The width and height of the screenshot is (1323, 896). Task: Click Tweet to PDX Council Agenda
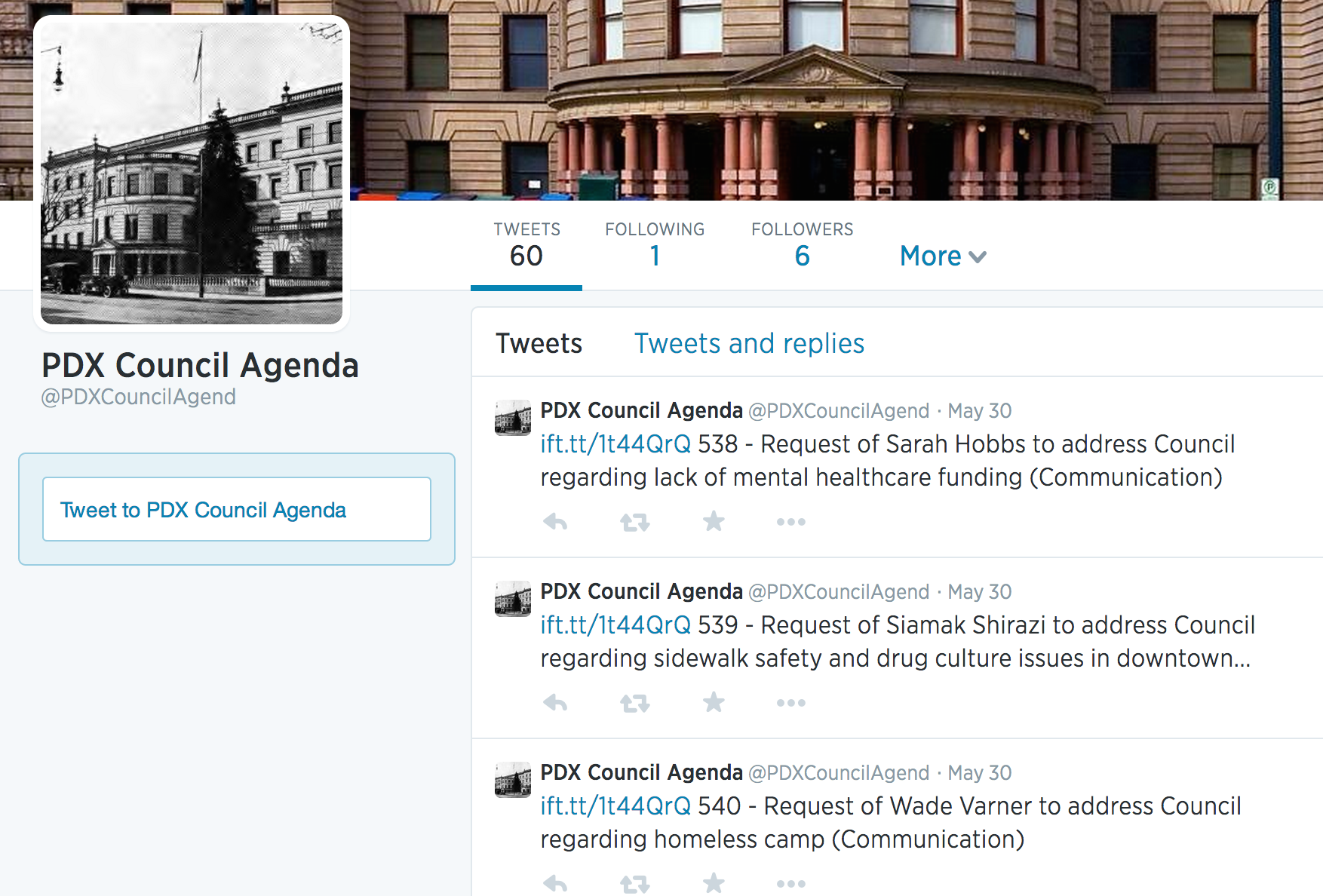237,509
